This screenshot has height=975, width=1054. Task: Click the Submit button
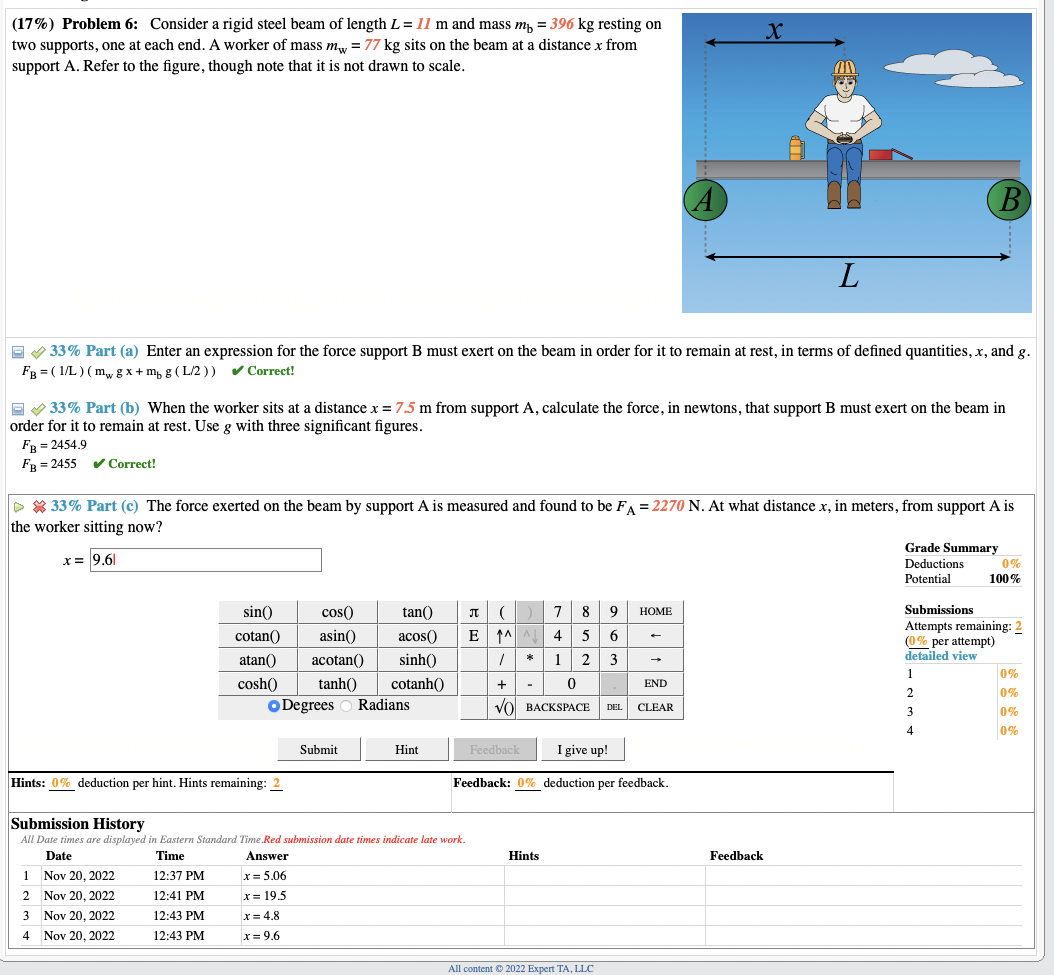coord(319,749)
